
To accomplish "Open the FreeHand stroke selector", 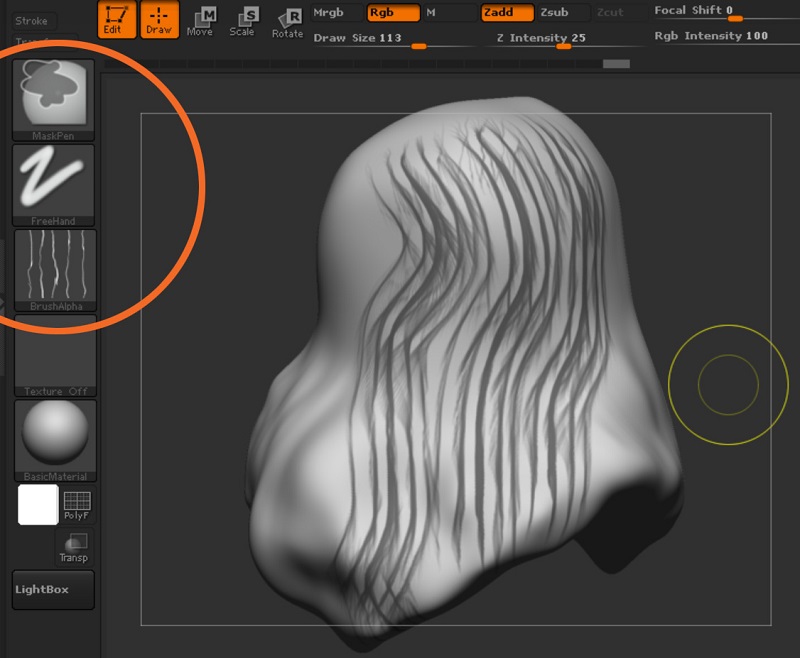I will (53, 180).
